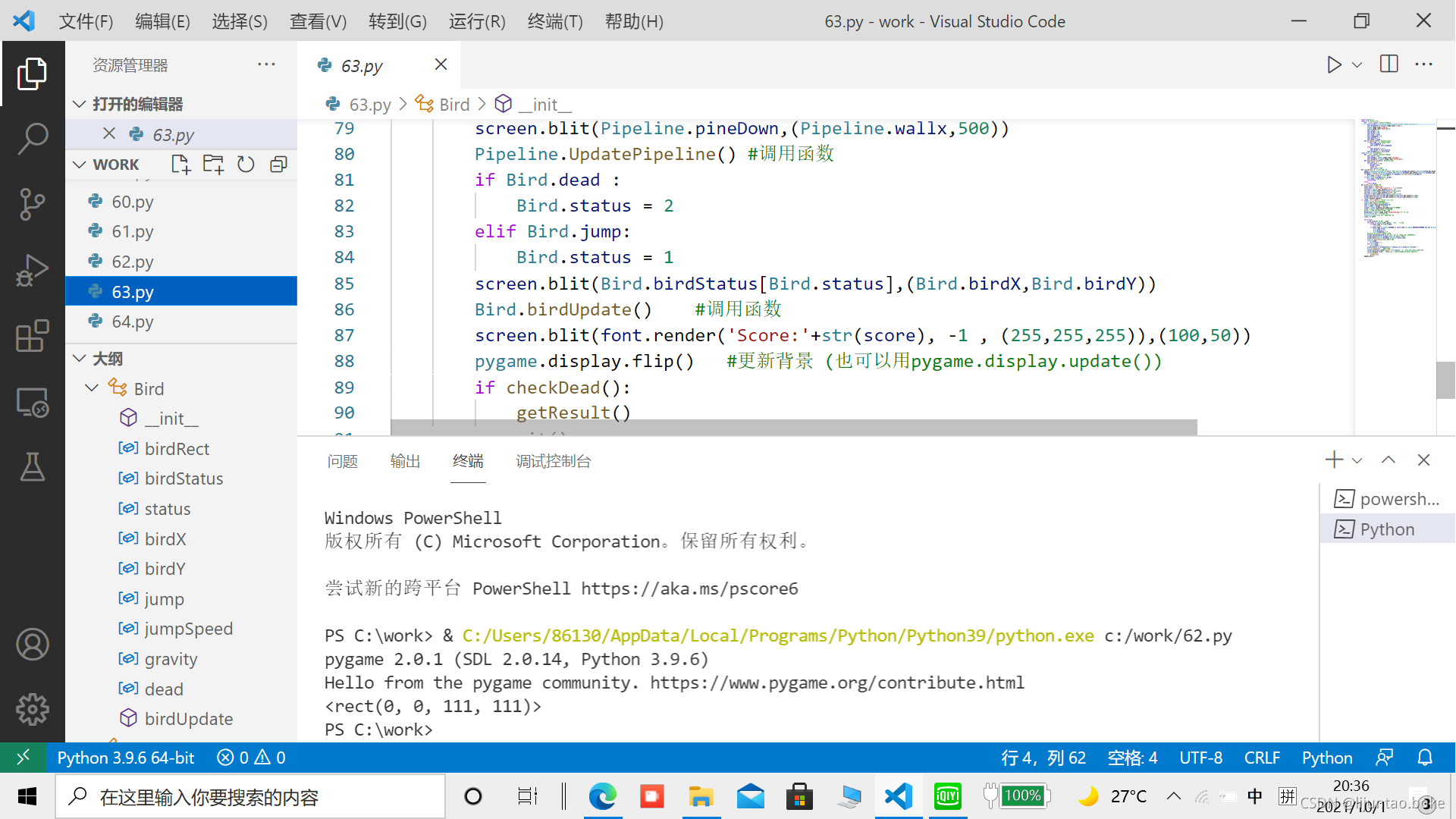The width and height of the screenshot is (1456, 819).
Task: Toggle the maximize terminal panel chevron
Action: tap(1389, 460)
